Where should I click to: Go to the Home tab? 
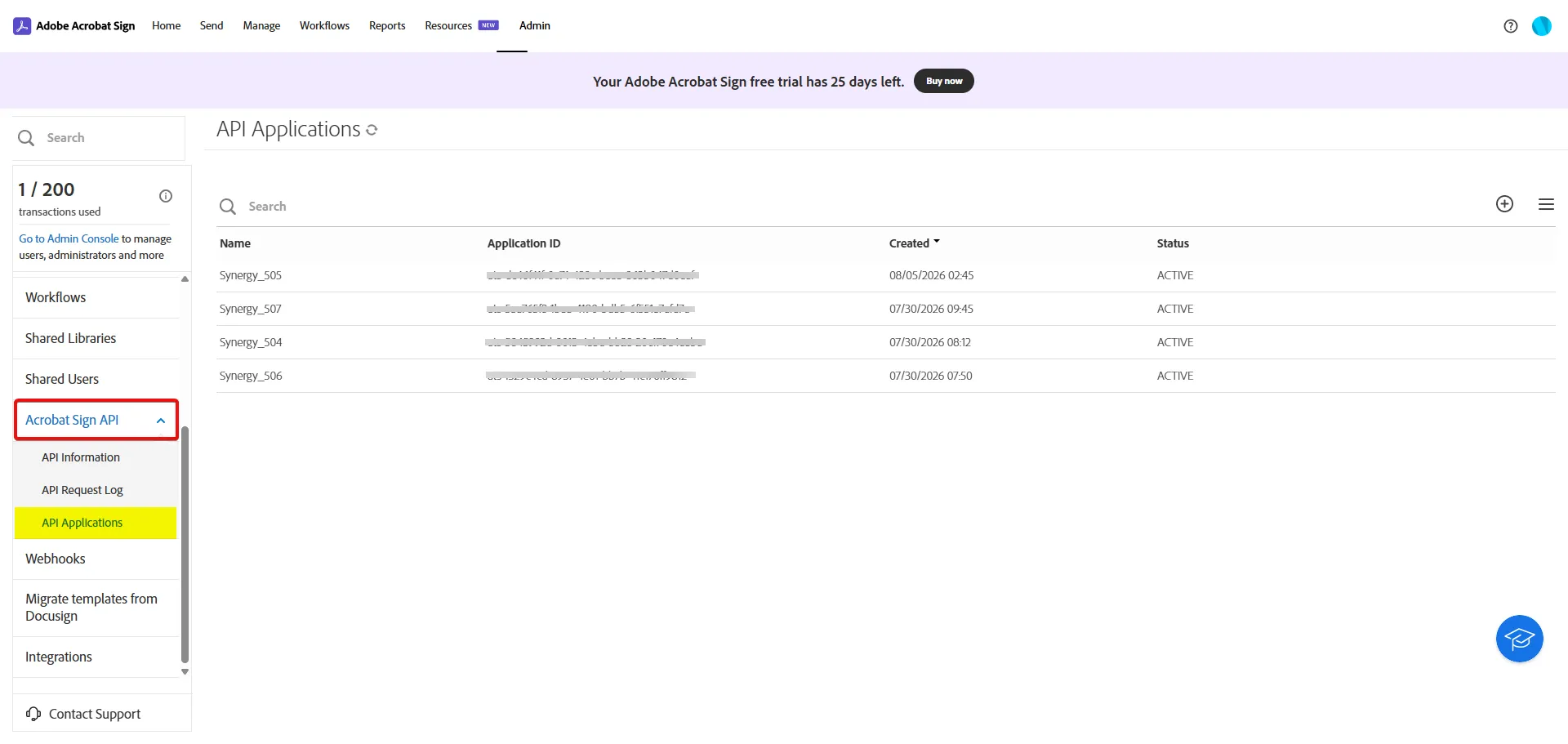point(166,26)
